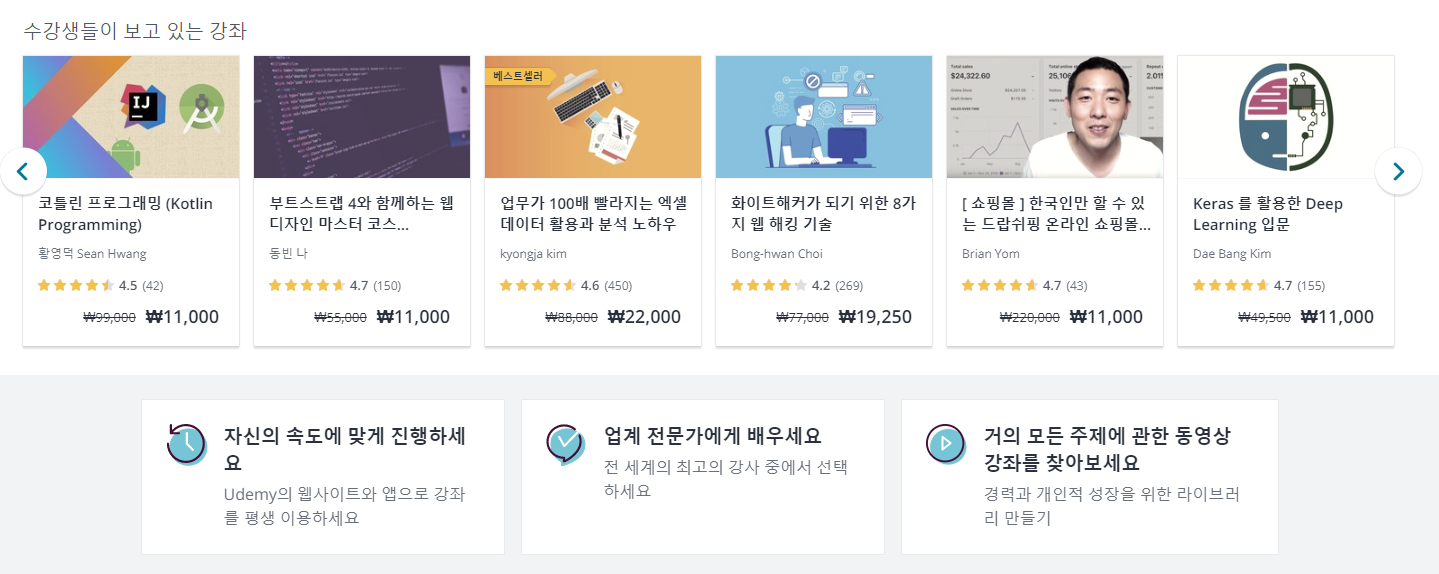Click the next carousel arrow

[1398, 171]
